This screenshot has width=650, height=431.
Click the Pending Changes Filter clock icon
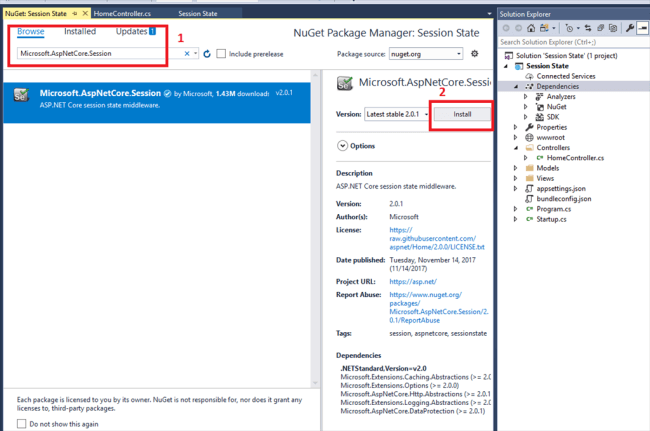tap(570, 28)
